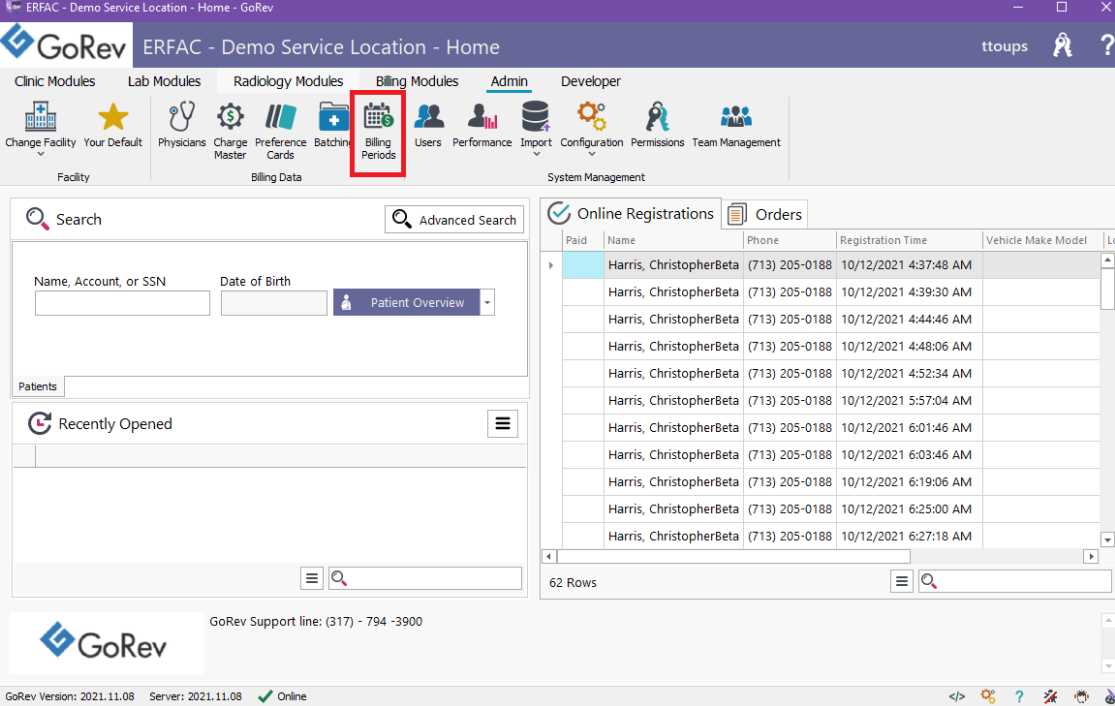Click the Import database icon

click(535, 116)
